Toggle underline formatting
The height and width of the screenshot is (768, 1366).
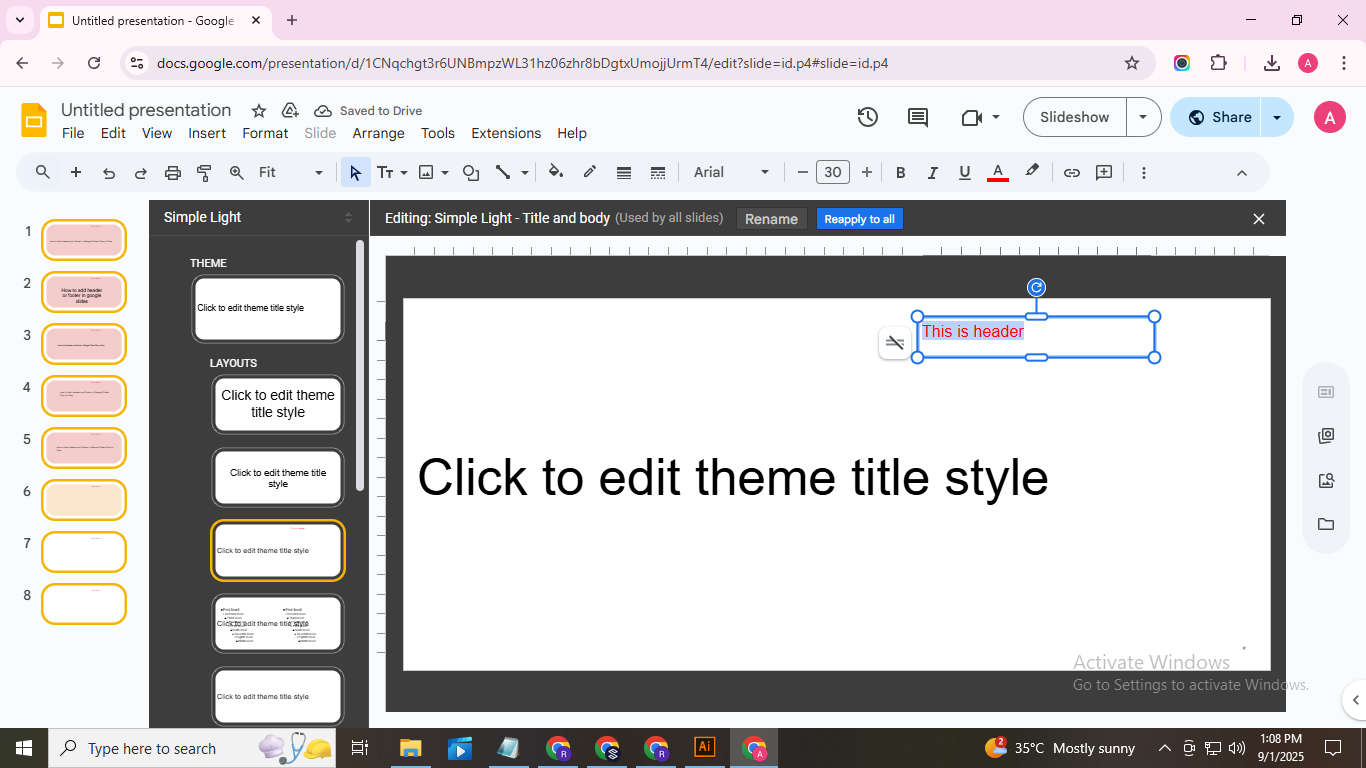964,172
